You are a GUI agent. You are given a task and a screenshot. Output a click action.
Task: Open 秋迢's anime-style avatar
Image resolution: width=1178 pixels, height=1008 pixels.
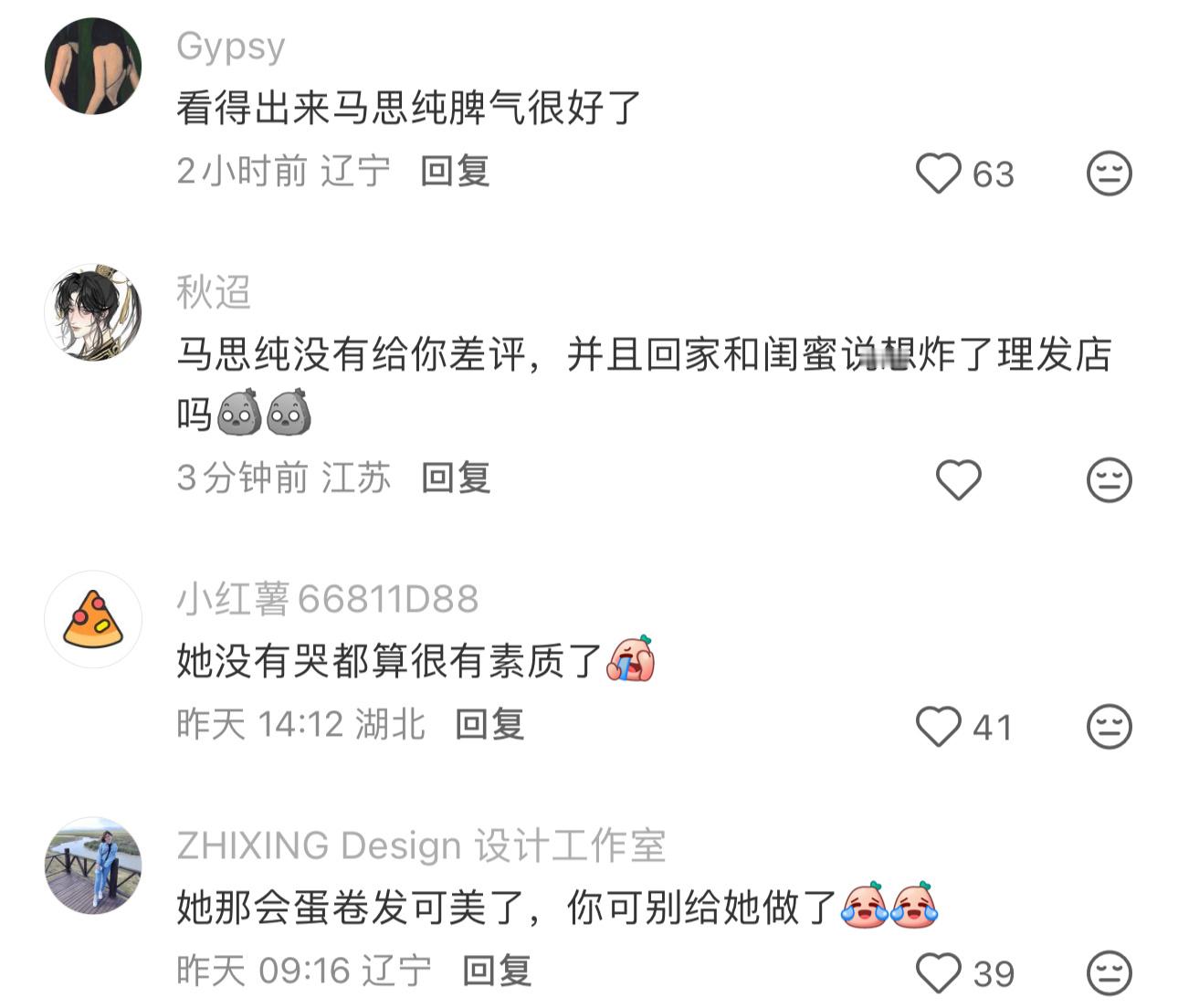tap(93, 312)
